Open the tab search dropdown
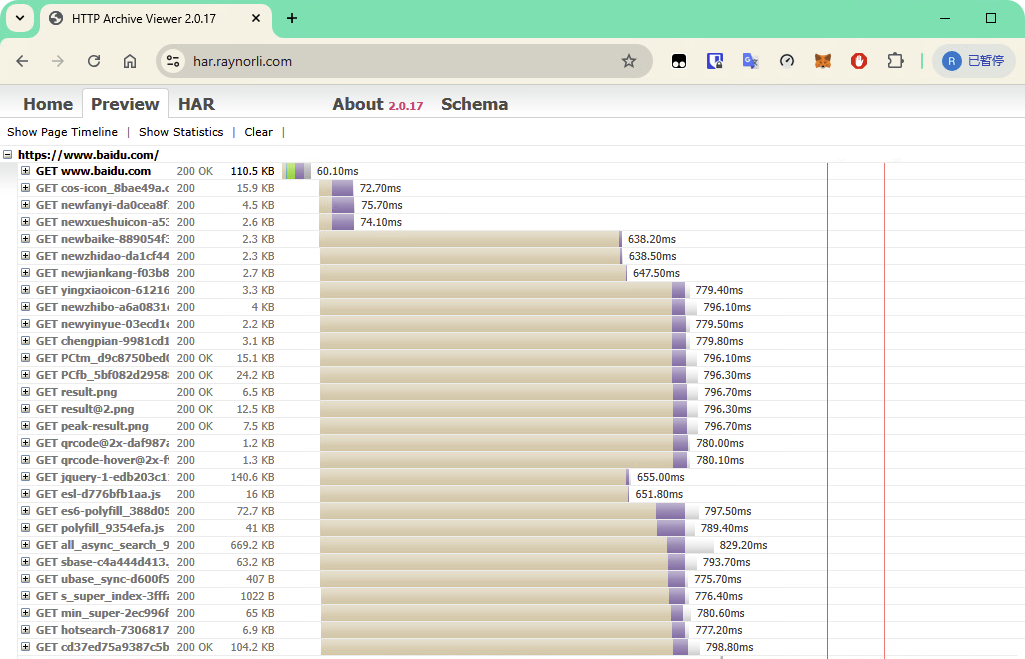Screen dimensions: 1025x659 [20, 18]
